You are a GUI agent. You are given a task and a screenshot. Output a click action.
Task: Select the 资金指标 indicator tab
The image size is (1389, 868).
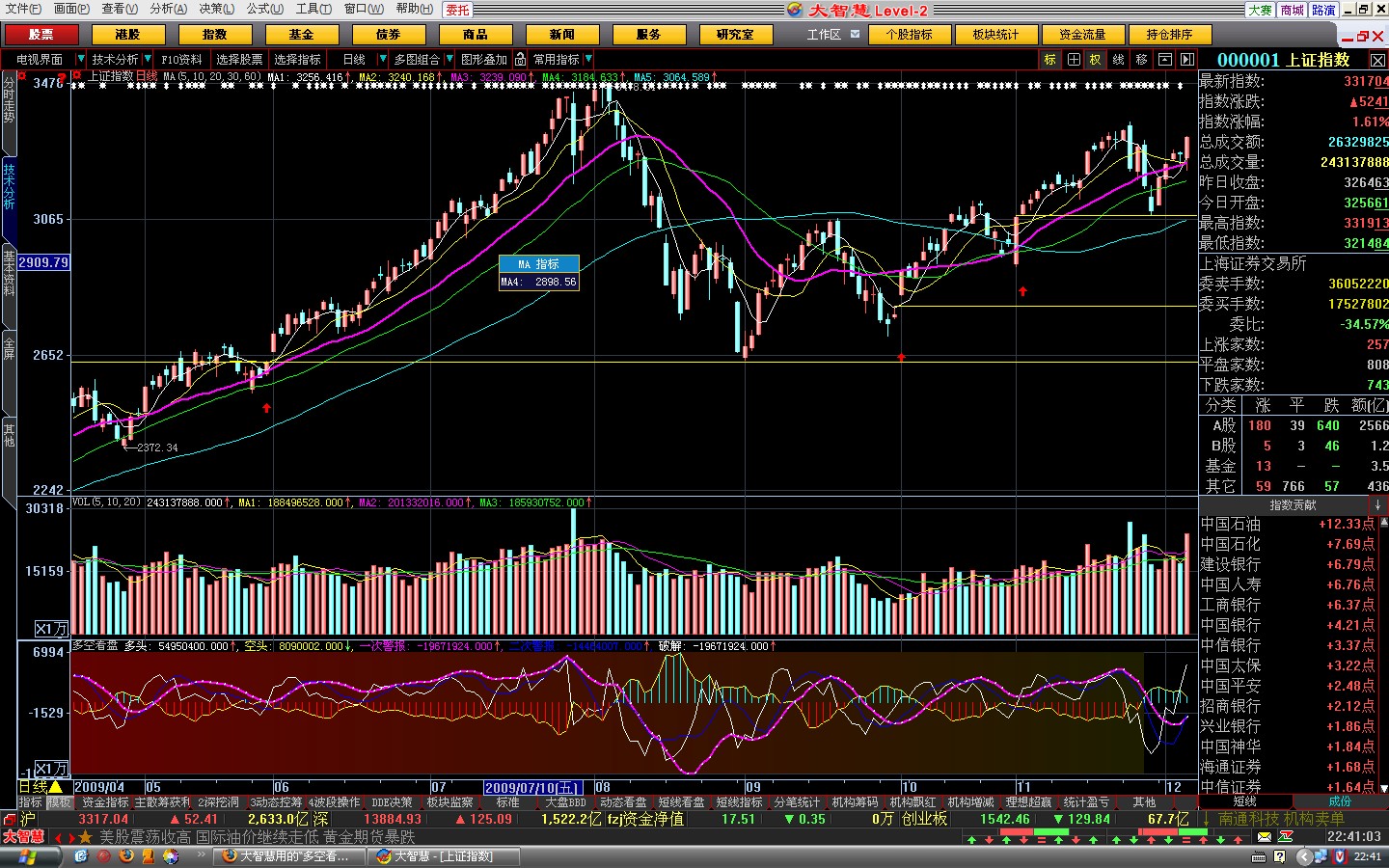click(105, 802)
